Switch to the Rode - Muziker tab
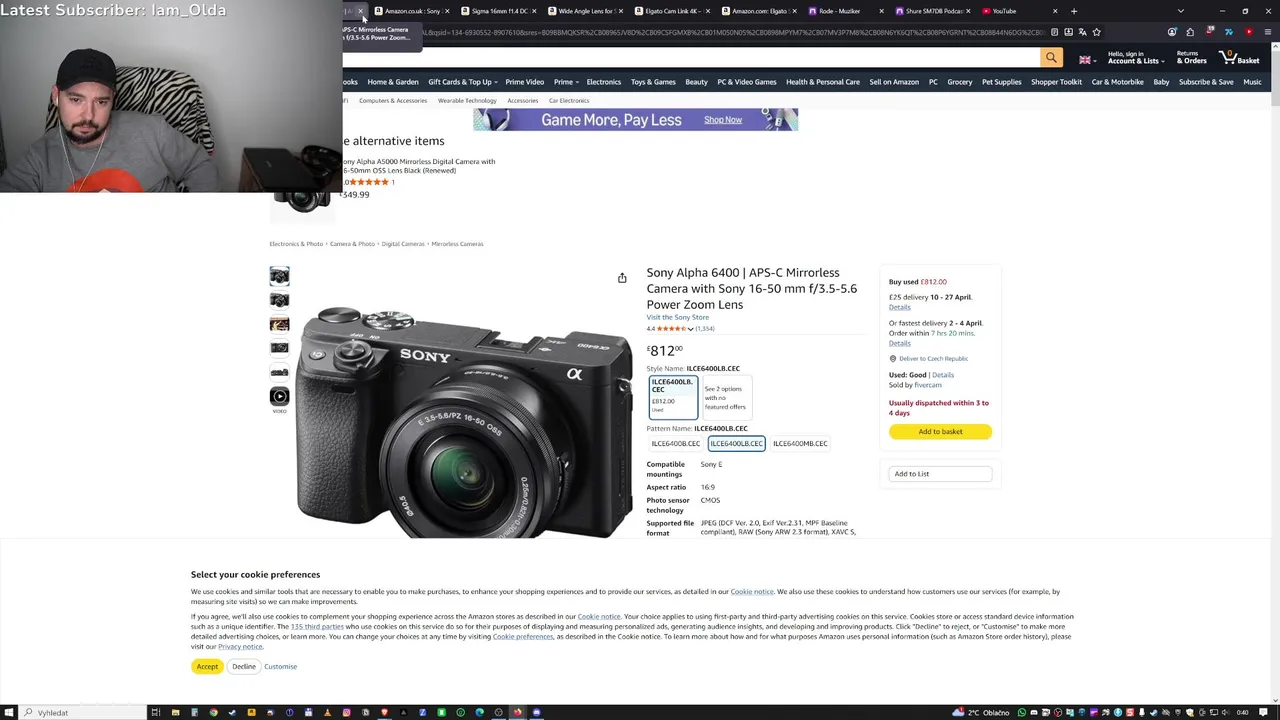The width and height of the screenshot is (1280, 720). [846, 11]
